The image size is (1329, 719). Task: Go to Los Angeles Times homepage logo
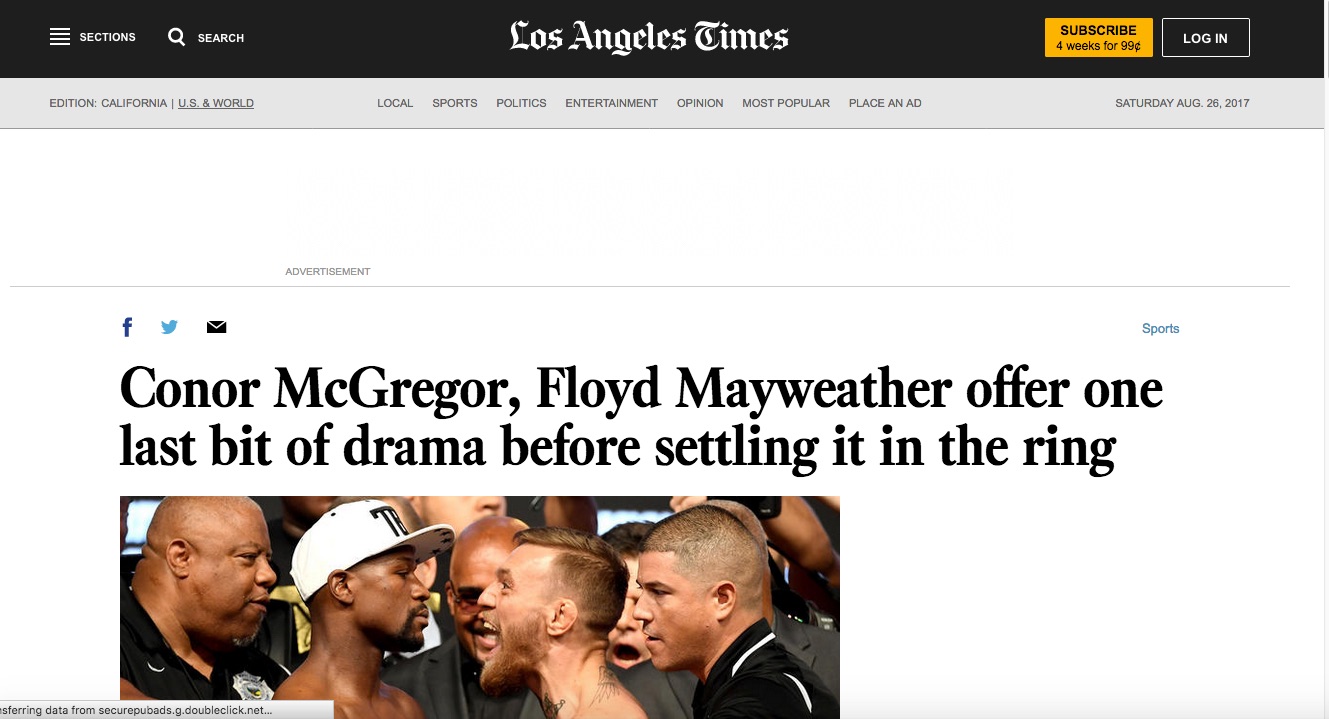pos(649,38)
